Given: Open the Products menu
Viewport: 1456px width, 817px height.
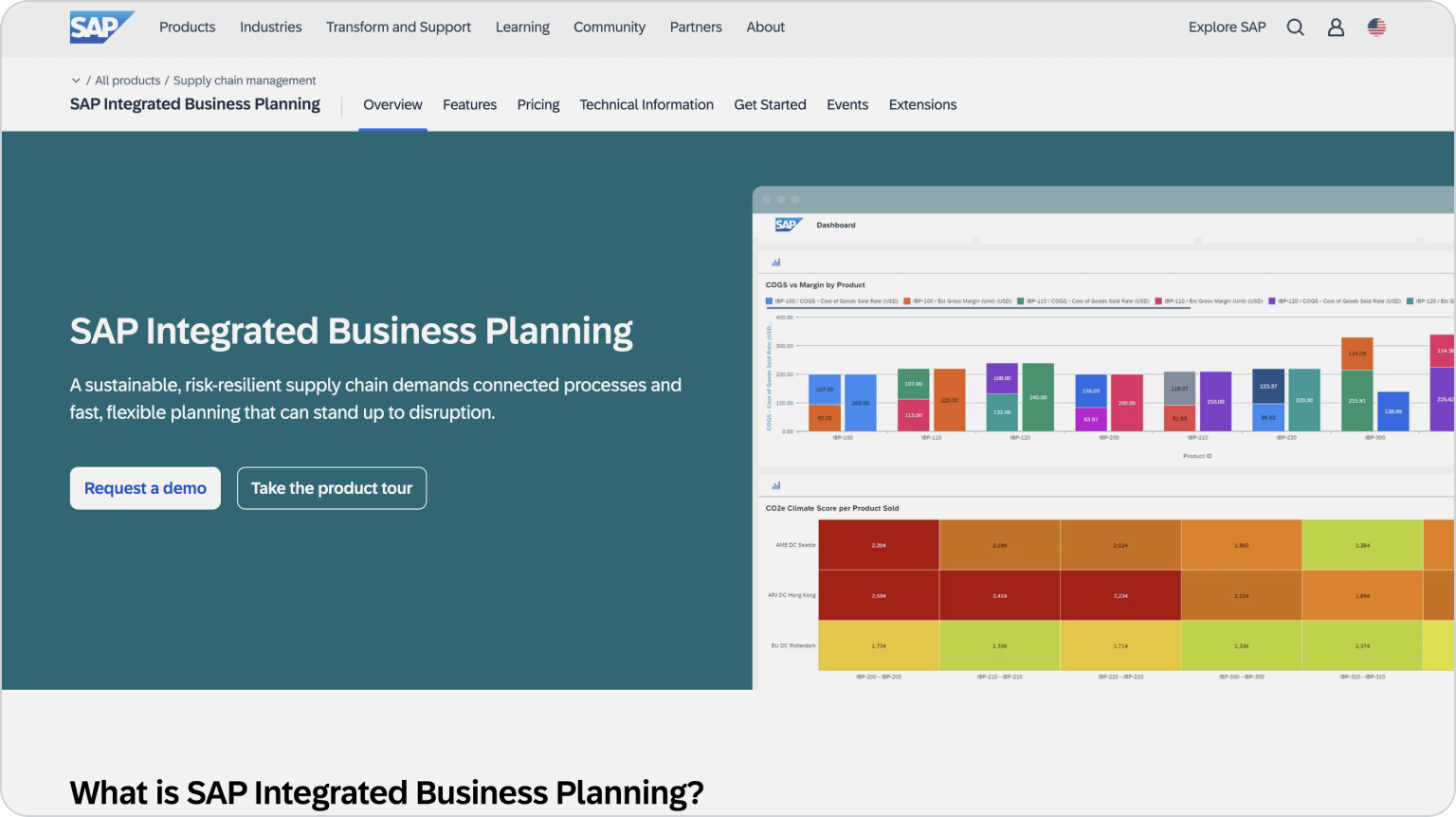Looking at the screenshot, I should [x=187, y=27].
